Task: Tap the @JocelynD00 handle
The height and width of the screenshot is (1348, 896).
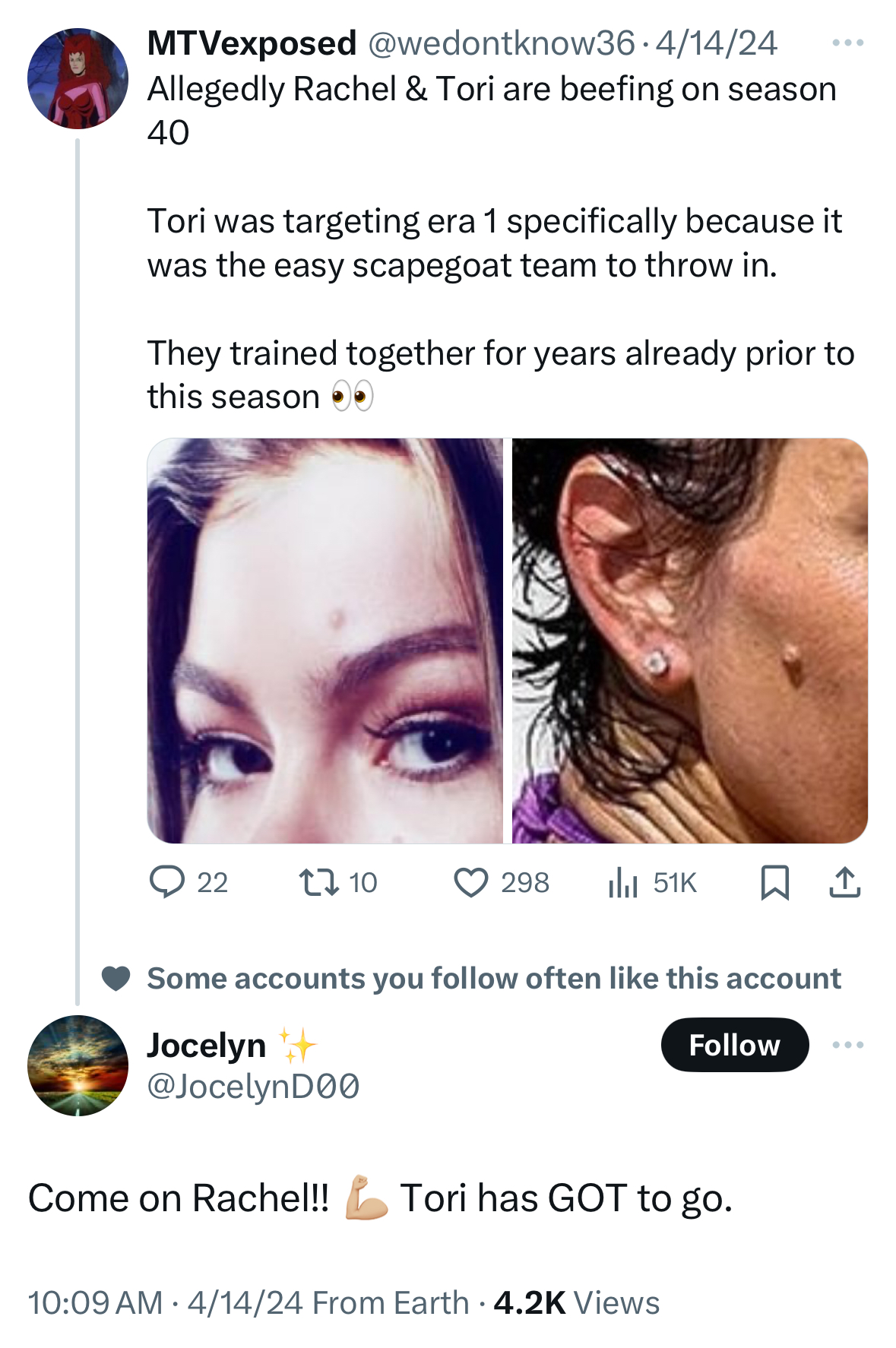Action: click(253, 1087)
